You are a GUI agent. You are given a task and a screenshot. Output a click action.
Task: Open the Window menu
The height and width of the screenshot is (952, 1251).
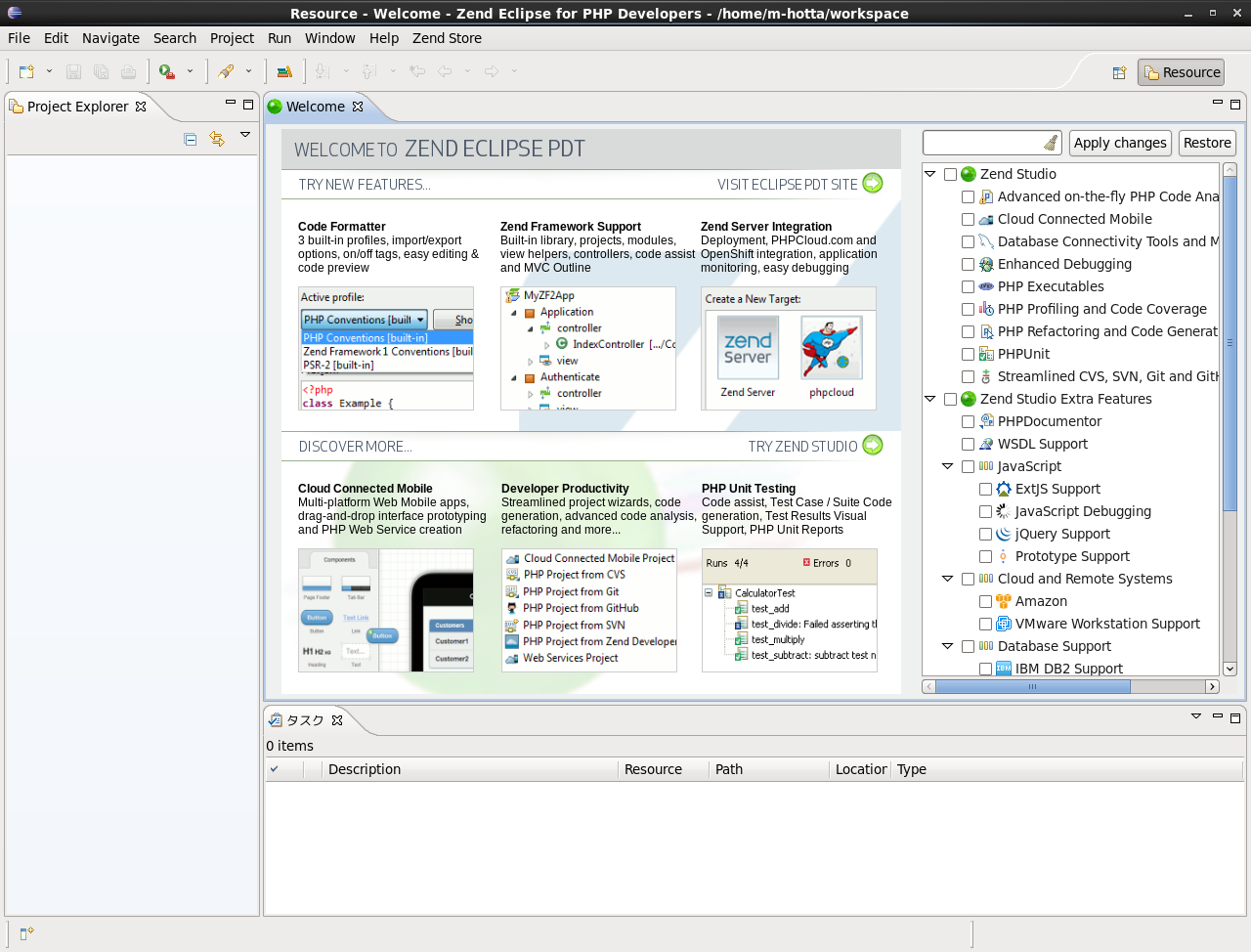(x=329, y=38)
